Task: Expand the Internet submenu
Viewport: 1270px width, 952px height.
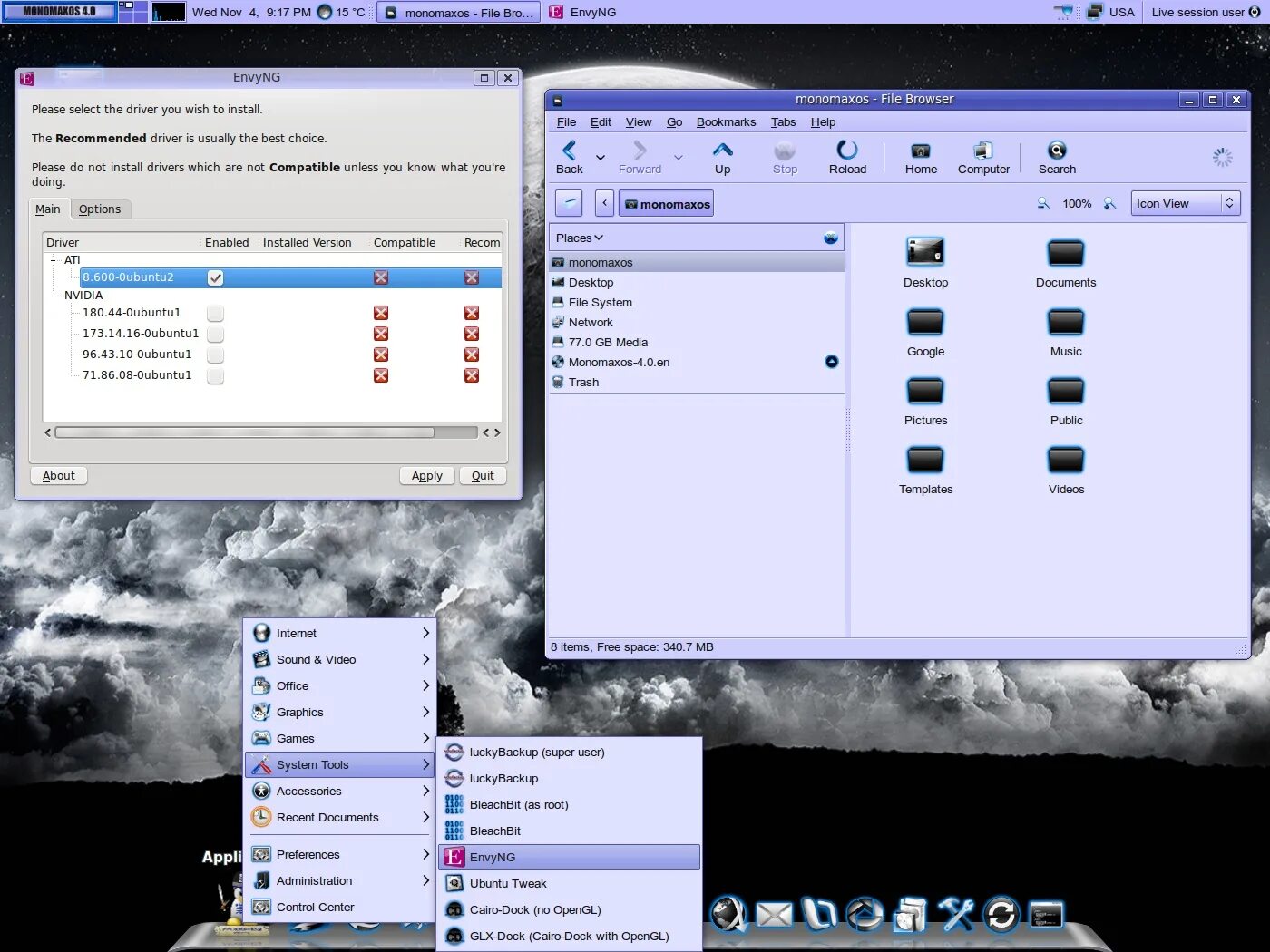Action: click(340, 633)
